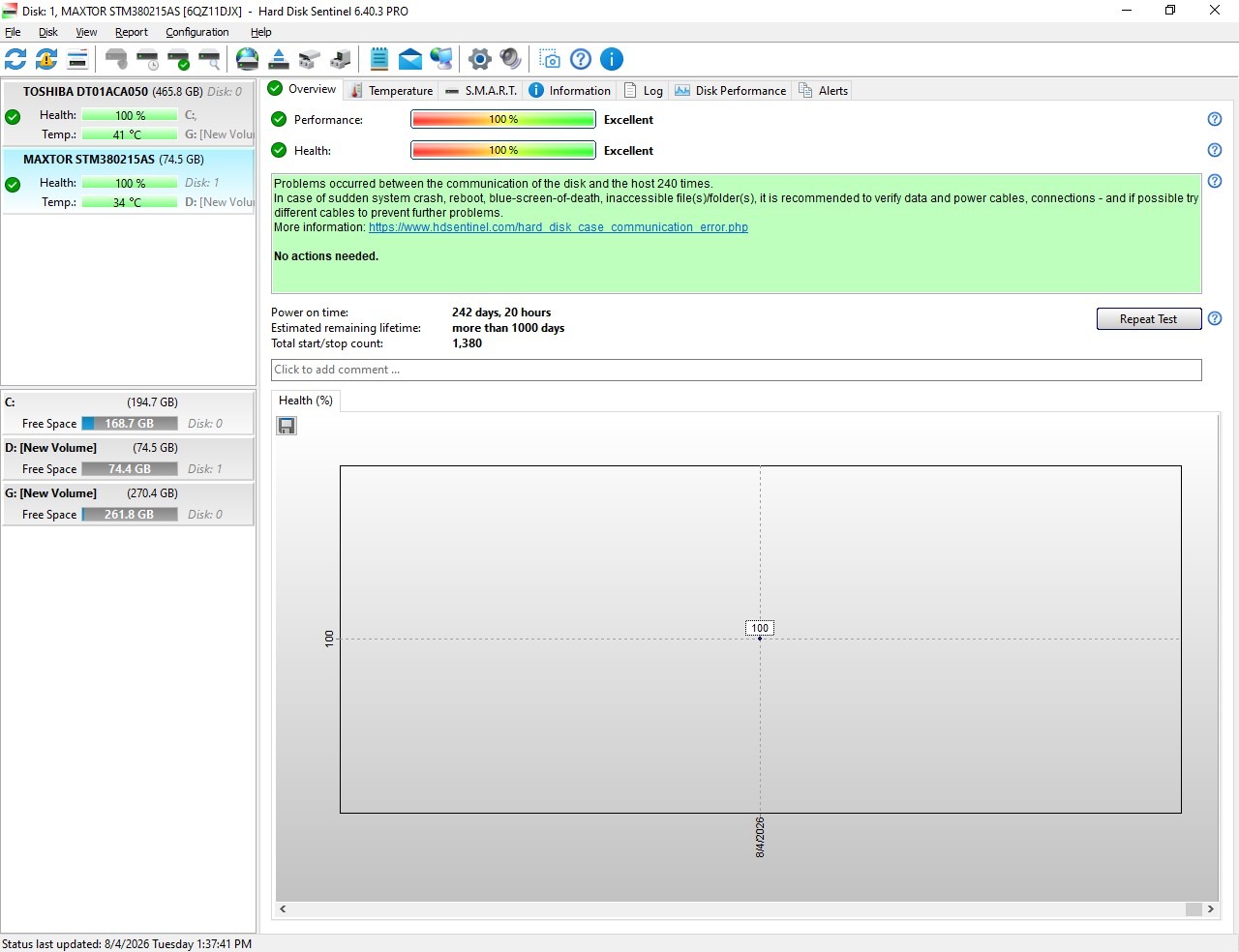
Task: Switch to the Temperature tab
Action: (391, 91)
